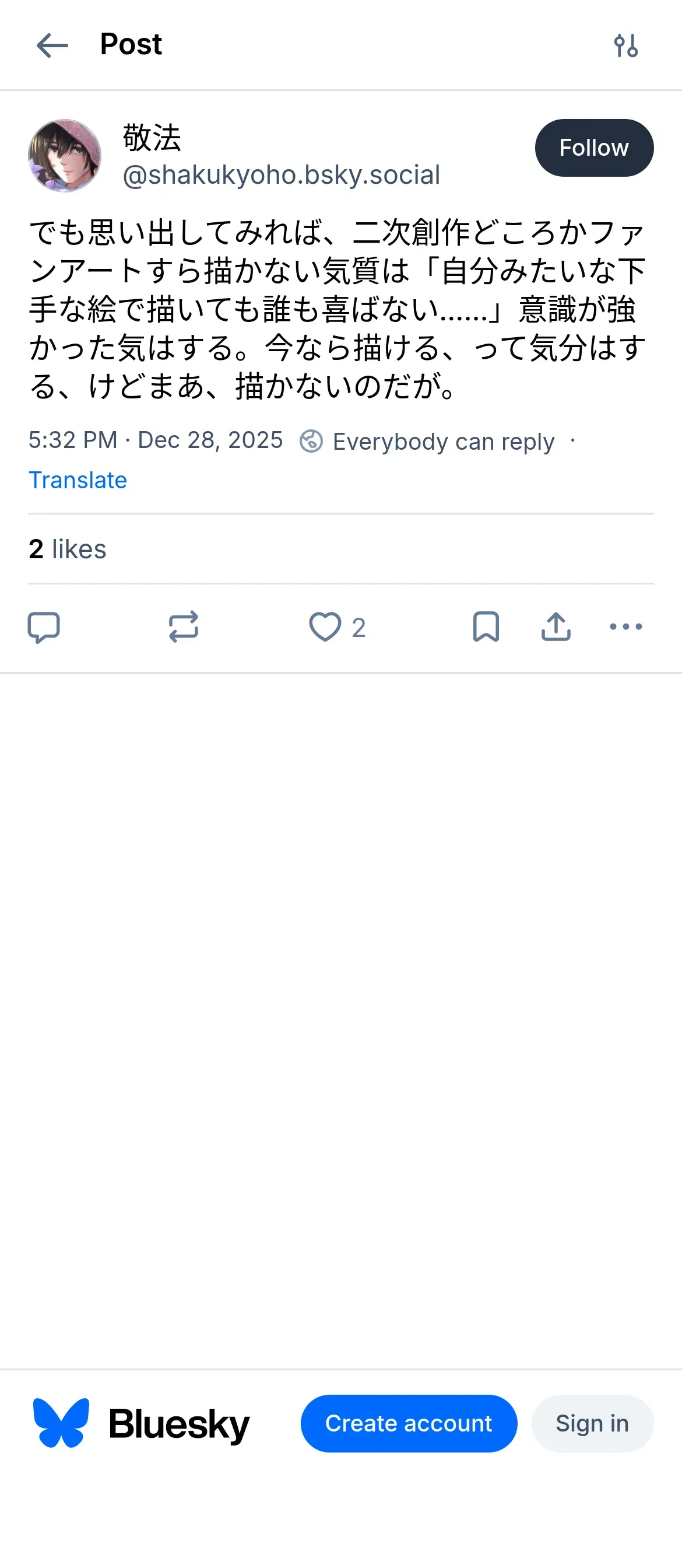Repost this post via arrows icon
The image size is (682, 1568).
[x=184, y=627]
